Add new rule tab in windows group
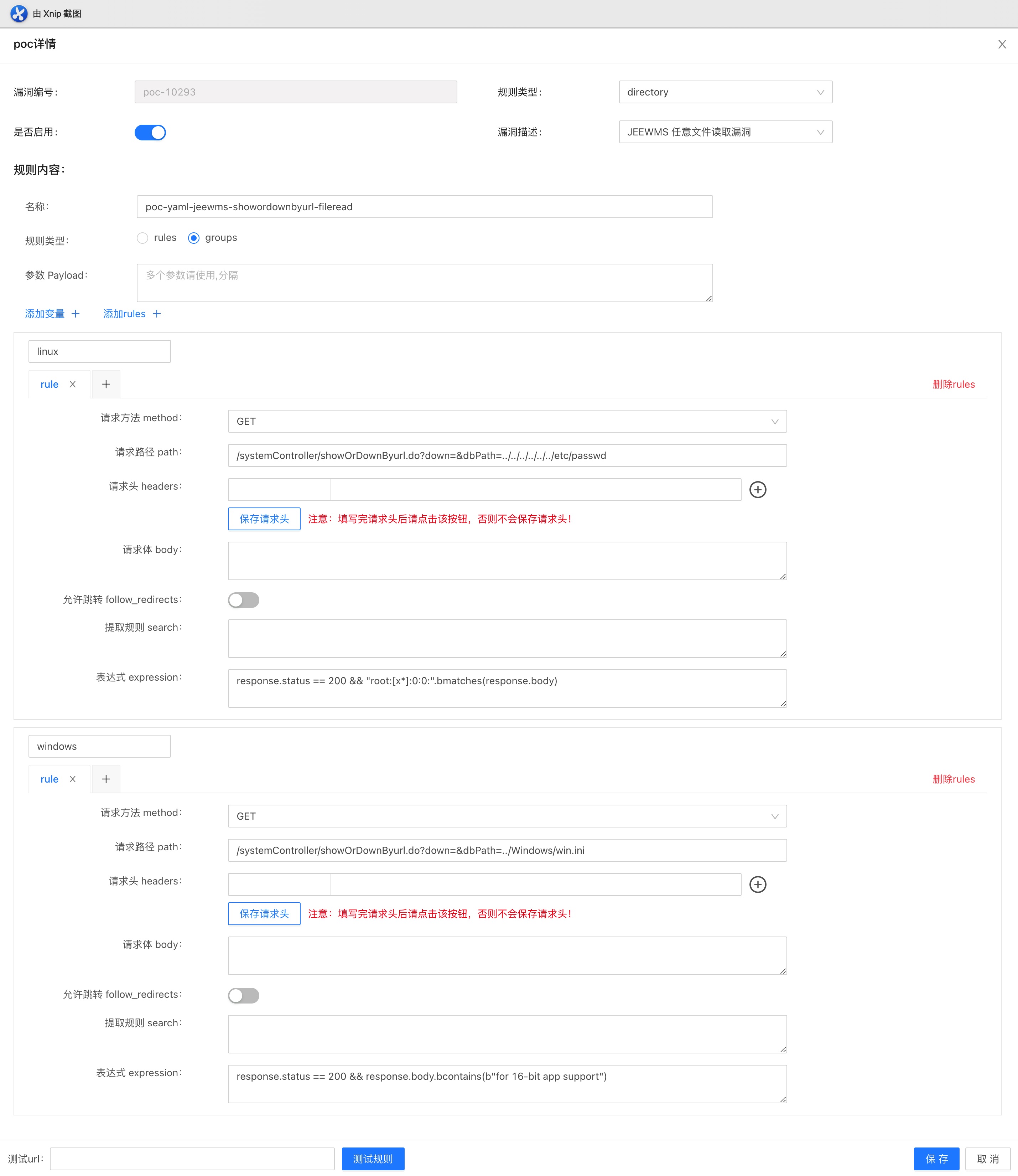 click(106, 779)
